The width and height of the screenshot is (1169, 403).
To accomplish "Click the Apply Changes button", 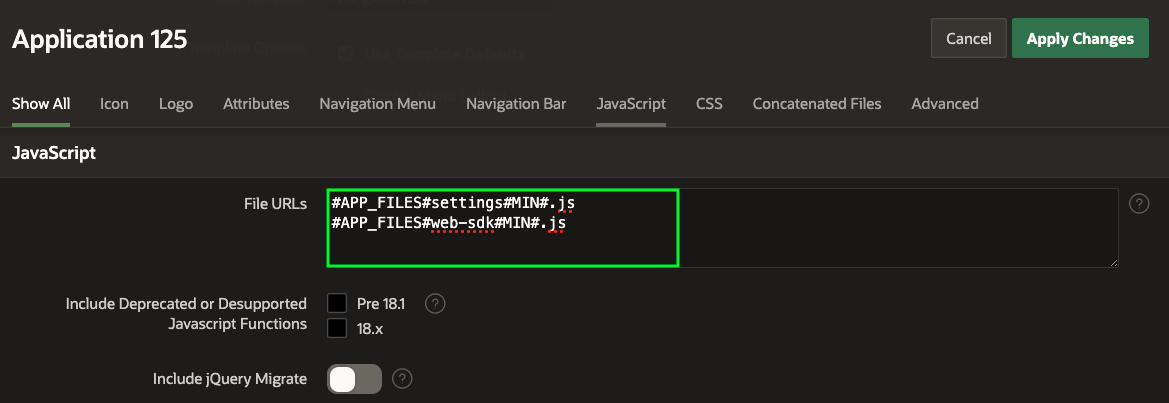I will [1080, 39].
